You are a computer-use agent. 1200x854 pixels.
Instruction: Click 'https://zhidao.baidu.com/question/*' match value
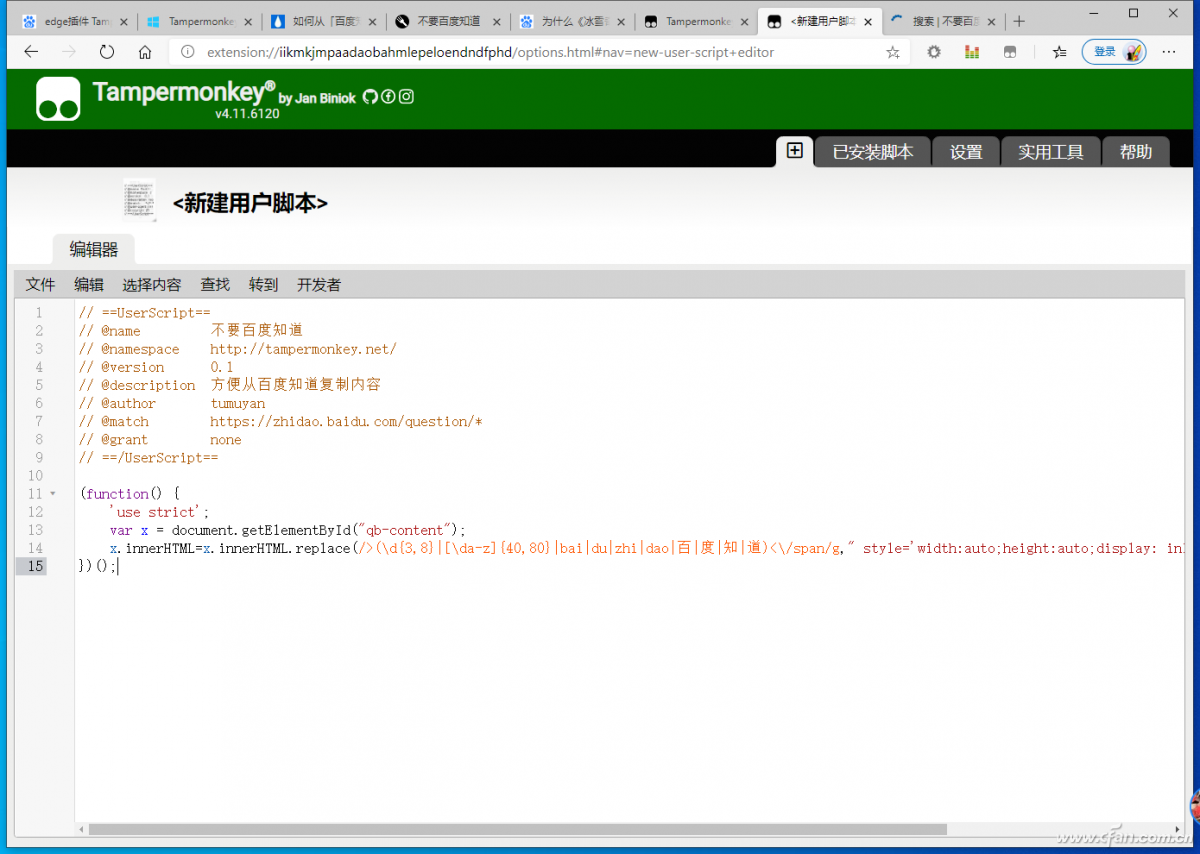tap(346, 421)
